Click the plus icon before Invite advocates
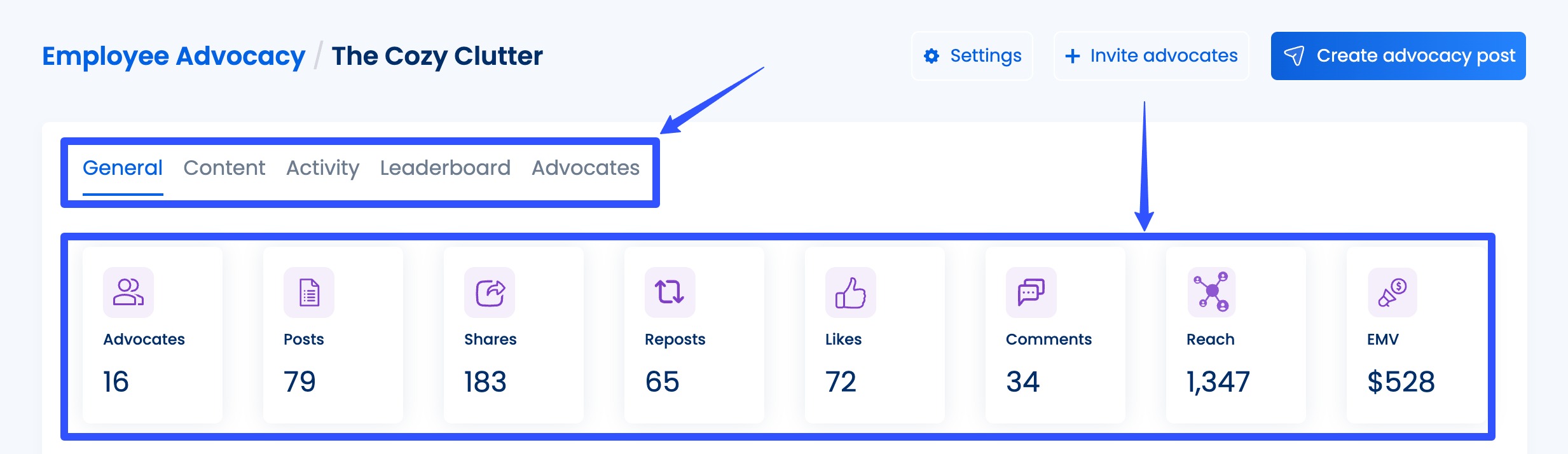1568x454 pixels. tap(1073, 56)
